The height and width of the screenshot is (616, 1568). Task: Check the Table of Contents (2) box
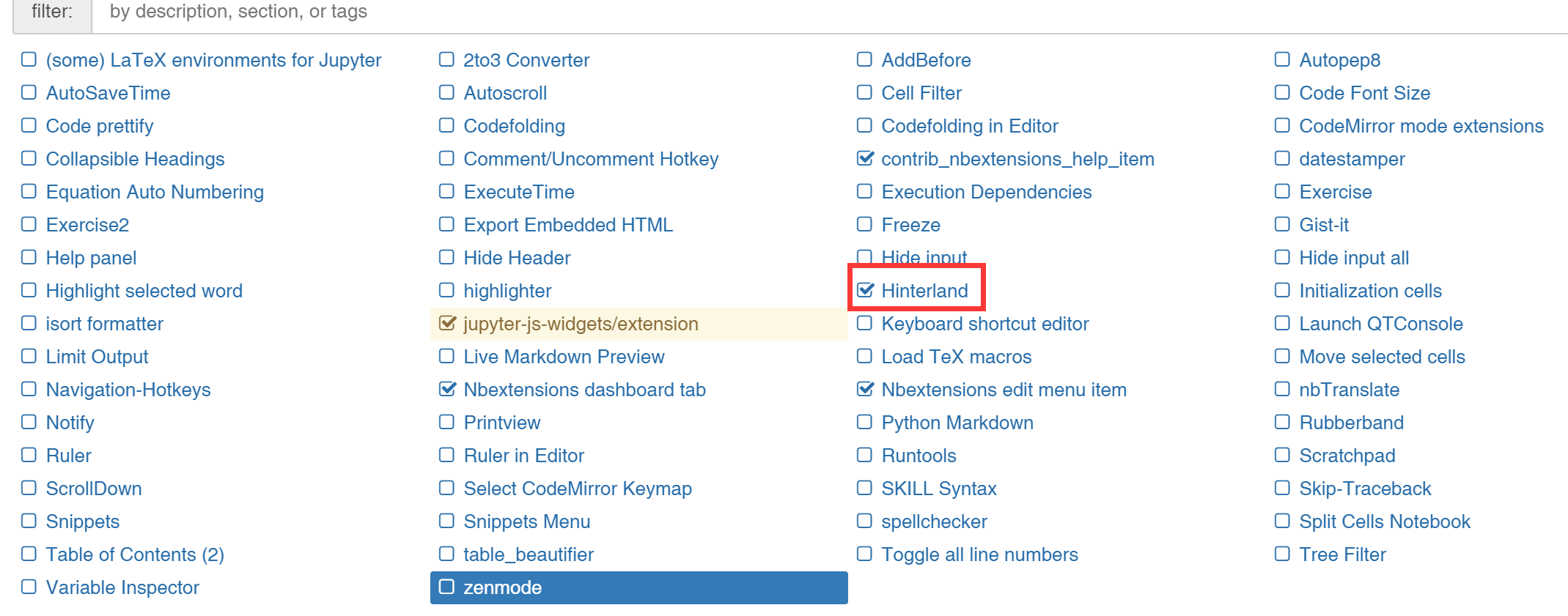coord(29,554)
